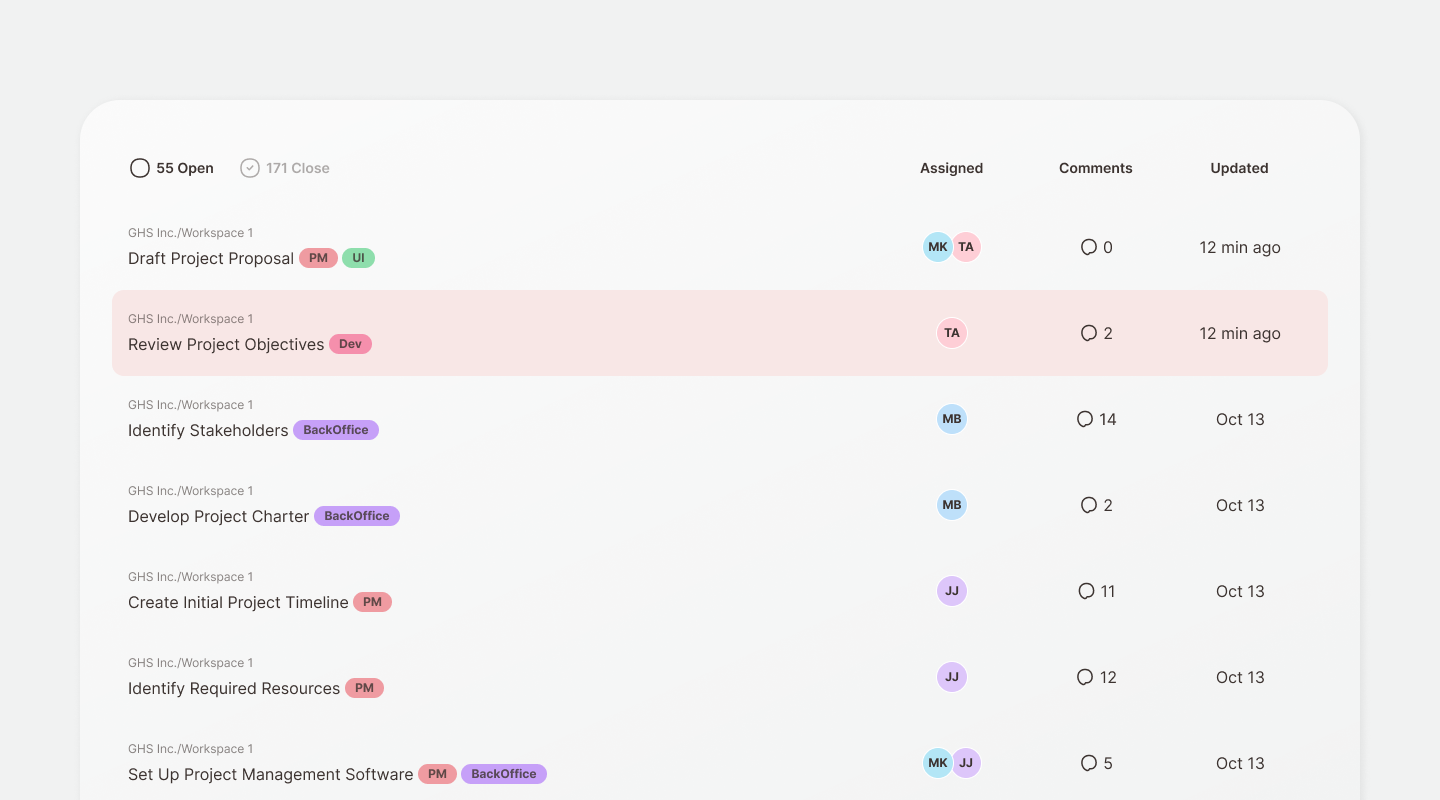Click comment count 0 on Draft Project Proposal

tap(1108, 247)
